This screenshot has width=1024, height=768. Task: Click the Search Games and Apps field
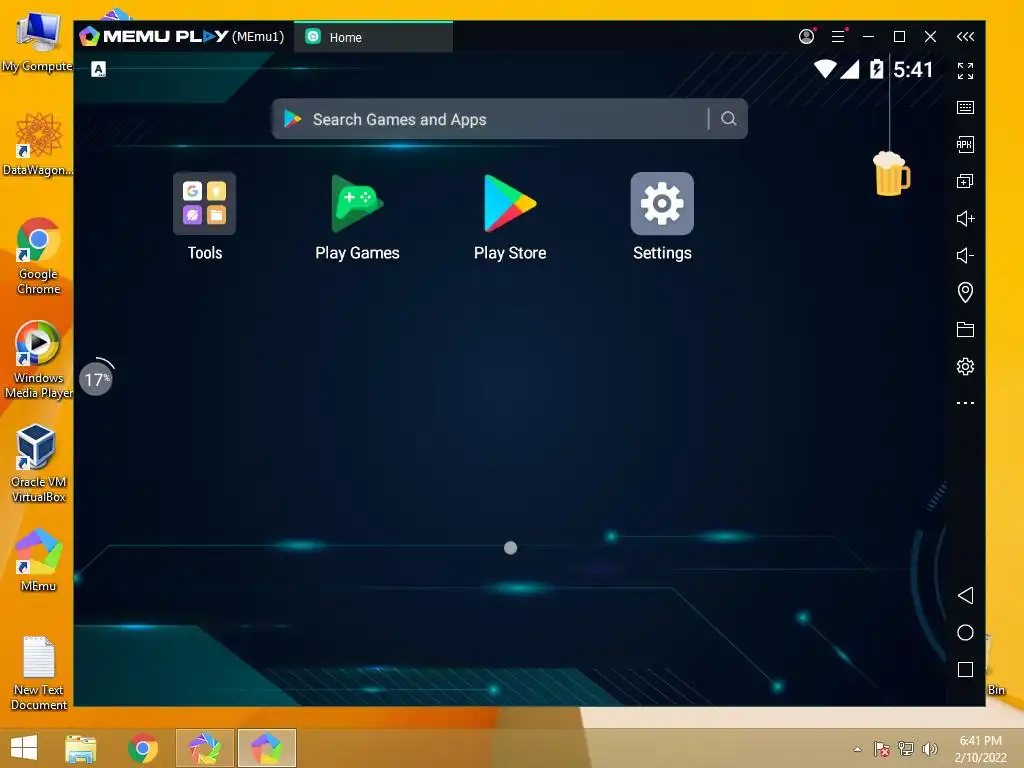(509, 119)
